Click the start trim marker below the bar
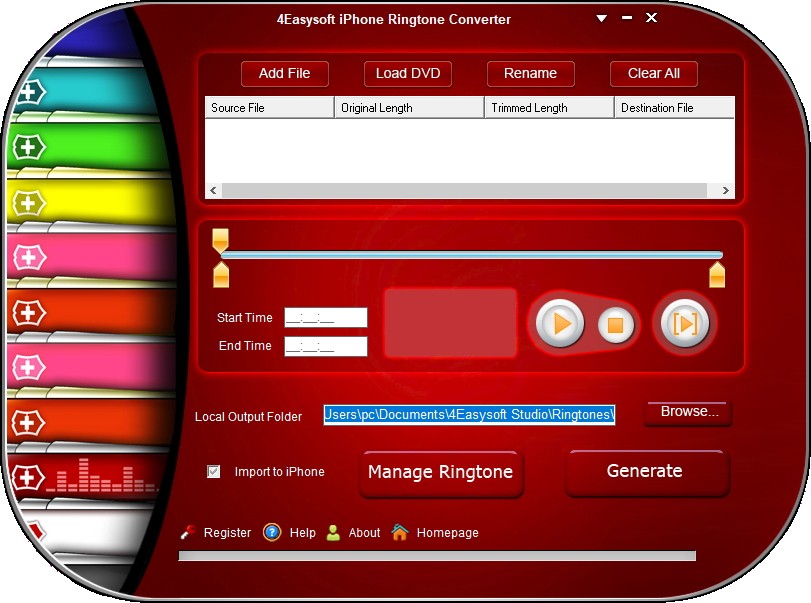 pyautogui.click(x=221, y=275)
